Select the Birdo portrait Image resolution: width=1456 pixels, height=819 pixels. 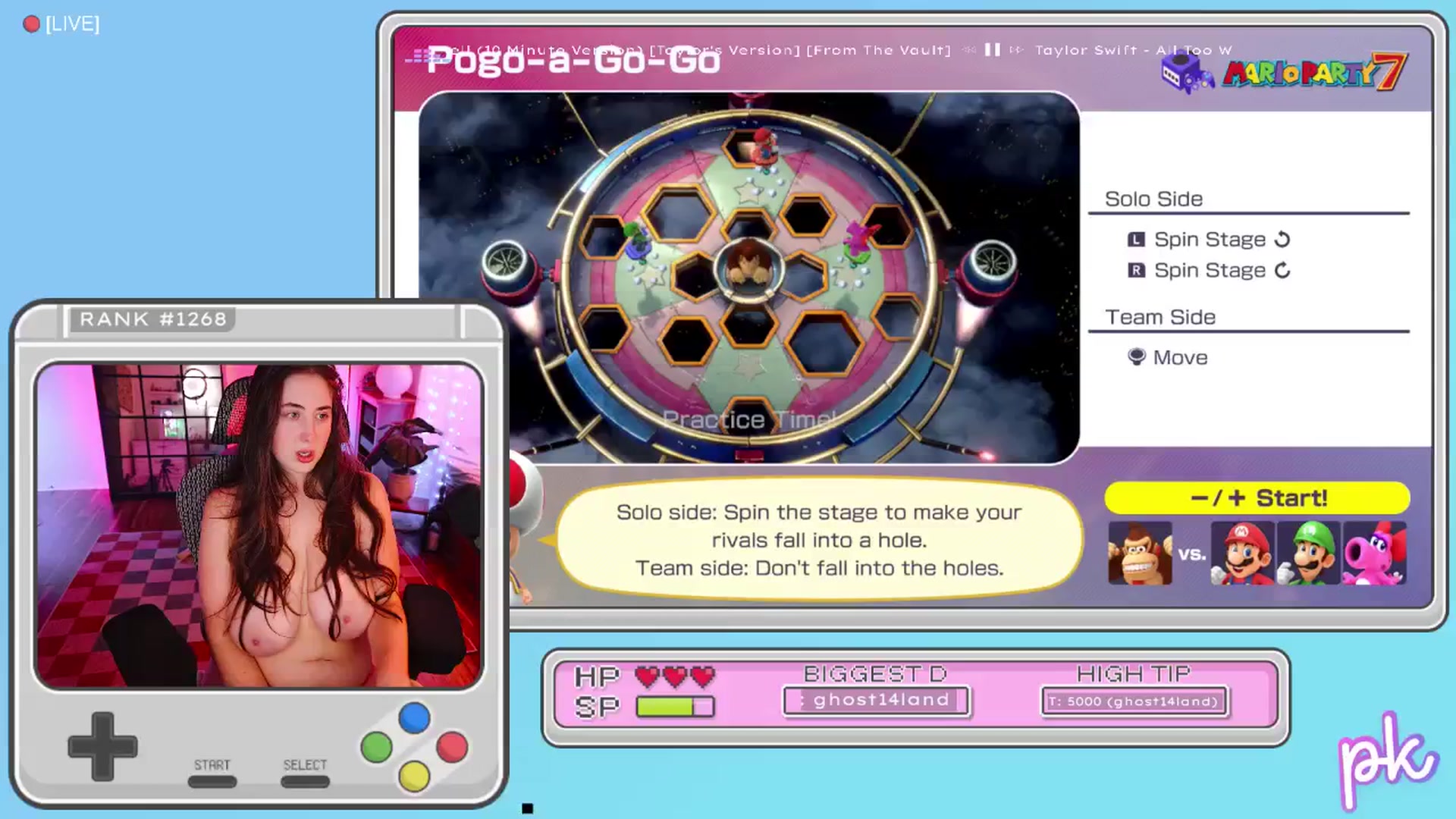(1375, 553)
